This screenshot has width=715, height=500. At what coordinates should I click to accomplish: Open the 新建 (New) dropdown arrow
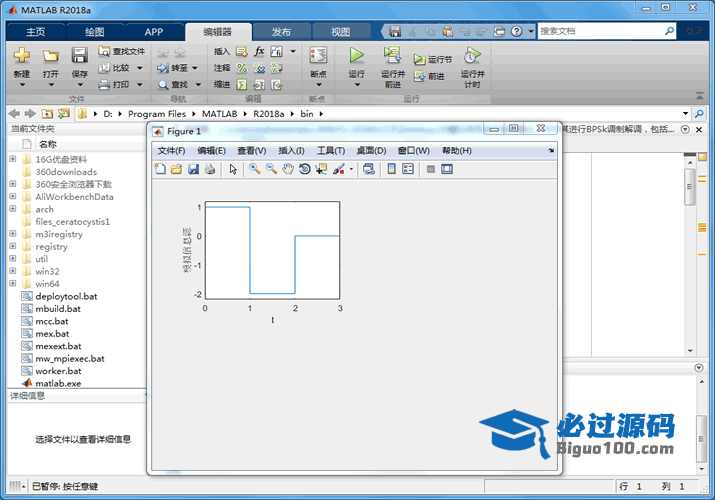21,85
